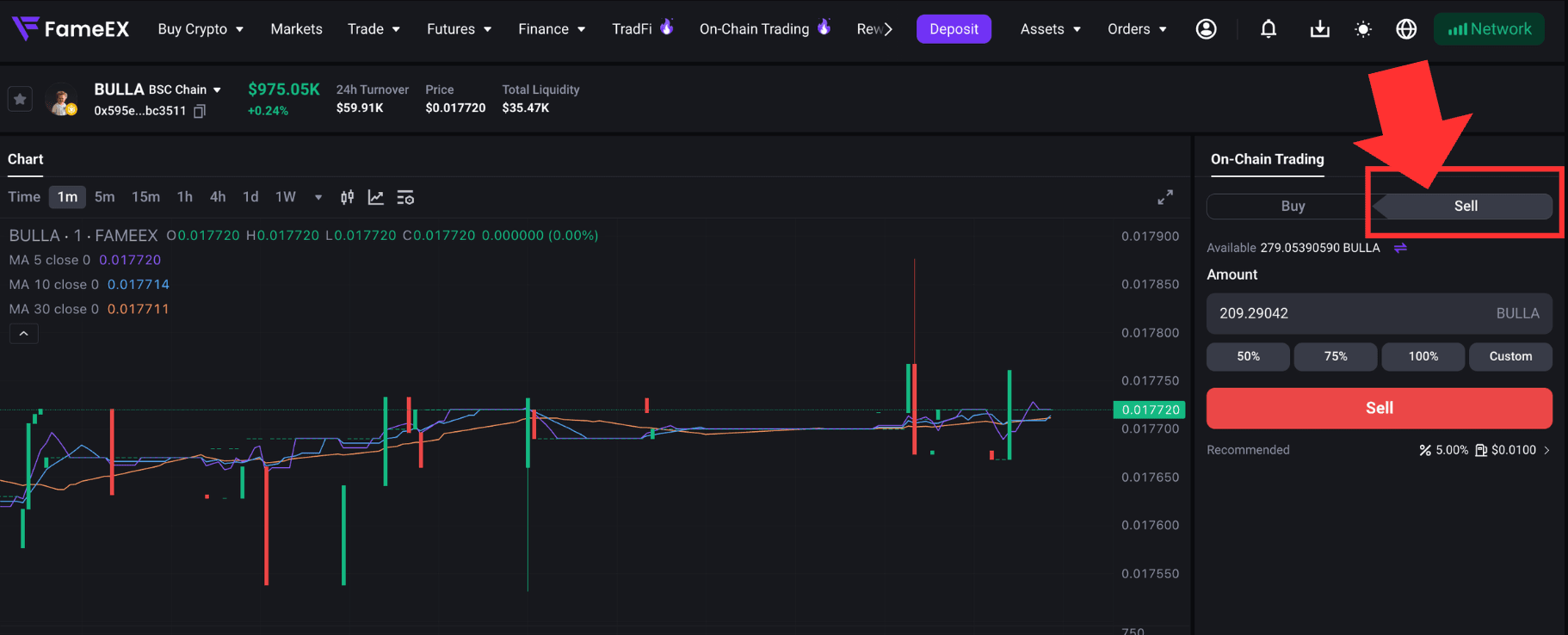The height and width of the screenshot is (635, 1568).
Task: Select the Chart tab
Action: point(26,159)
